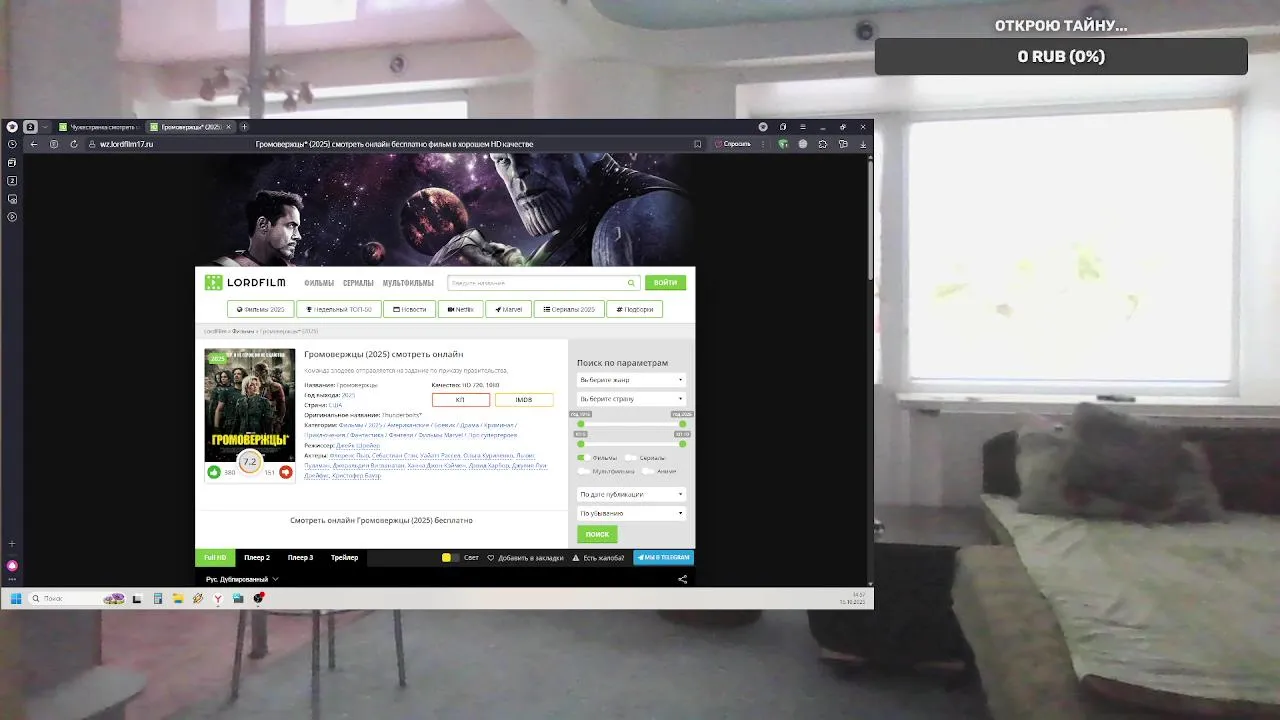Viewport: 1280px width, 720px height.
Task: Click the globe icon in browser toolbar
Action: click(802, 144)
